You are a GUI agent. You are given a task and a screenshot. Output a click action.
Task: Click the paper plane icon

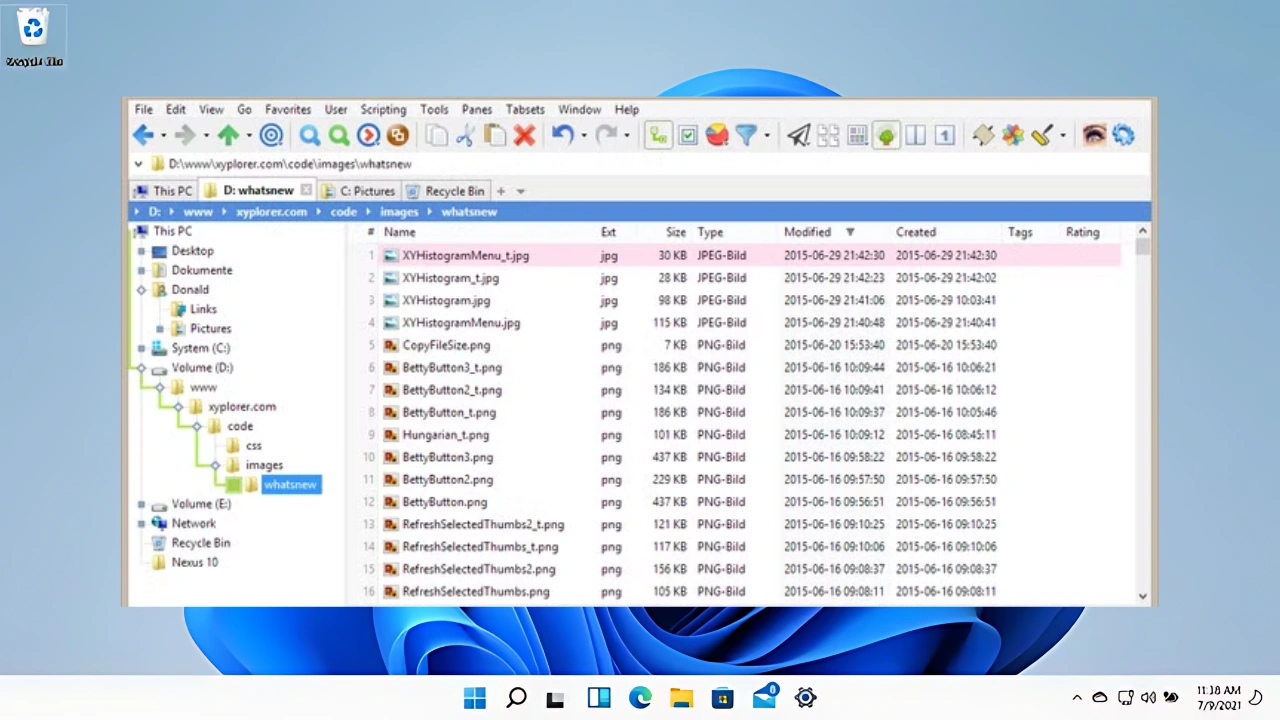tap(798, 135)
